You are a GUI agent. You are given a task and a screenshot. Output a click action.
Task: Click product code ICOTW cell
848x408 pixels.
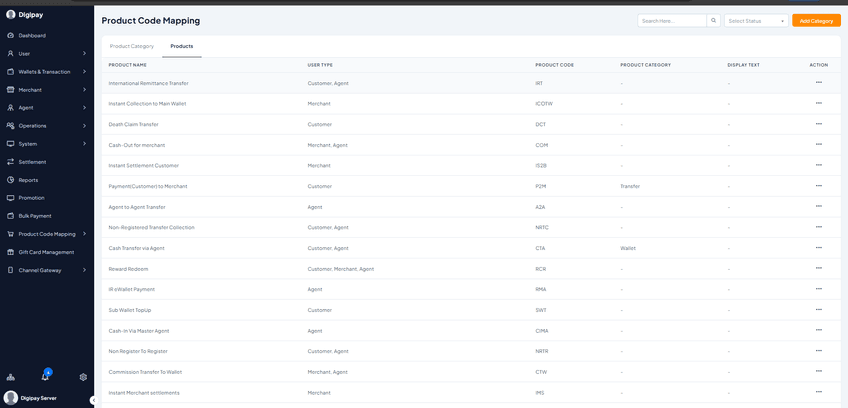click(x=544, y=103)
